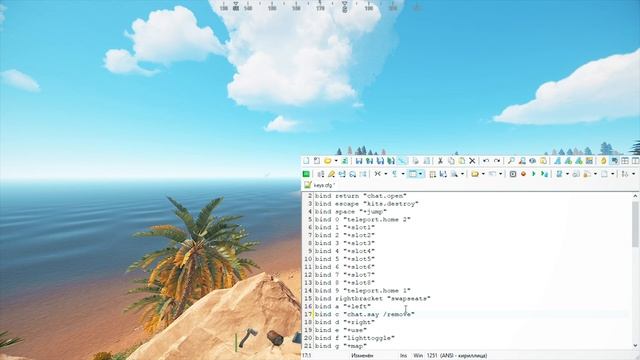Open dropdown next to the paragraph mark icon
640x360 pixels.
pos(403,174)
